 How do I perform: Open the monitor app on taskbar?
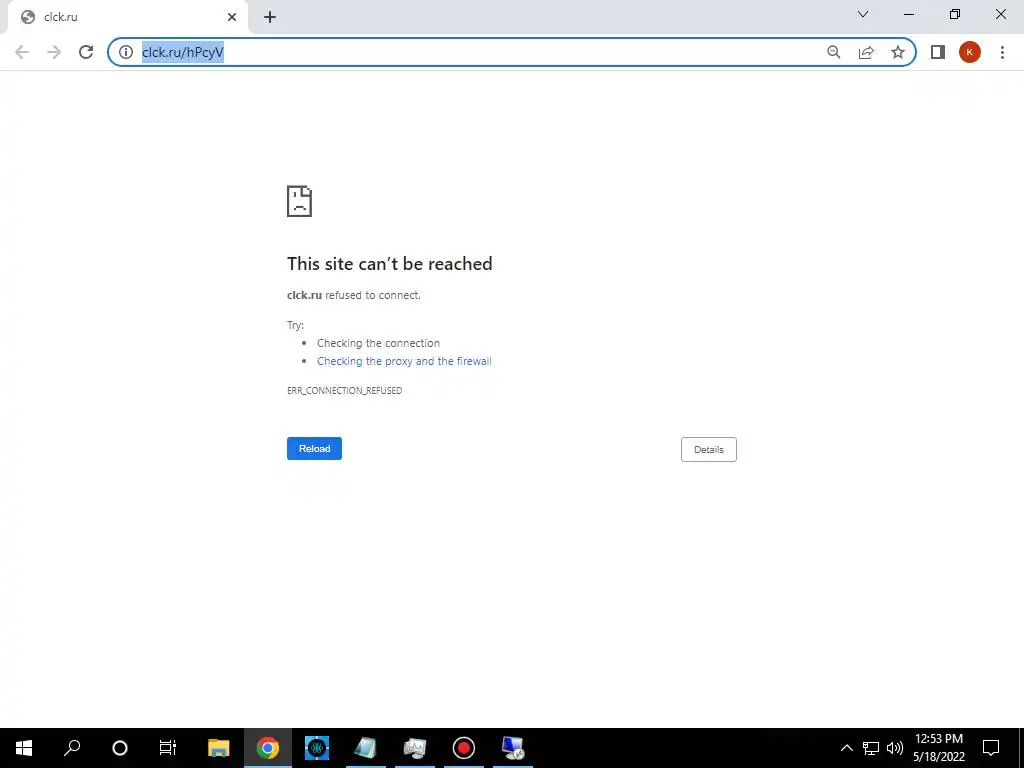415,748
